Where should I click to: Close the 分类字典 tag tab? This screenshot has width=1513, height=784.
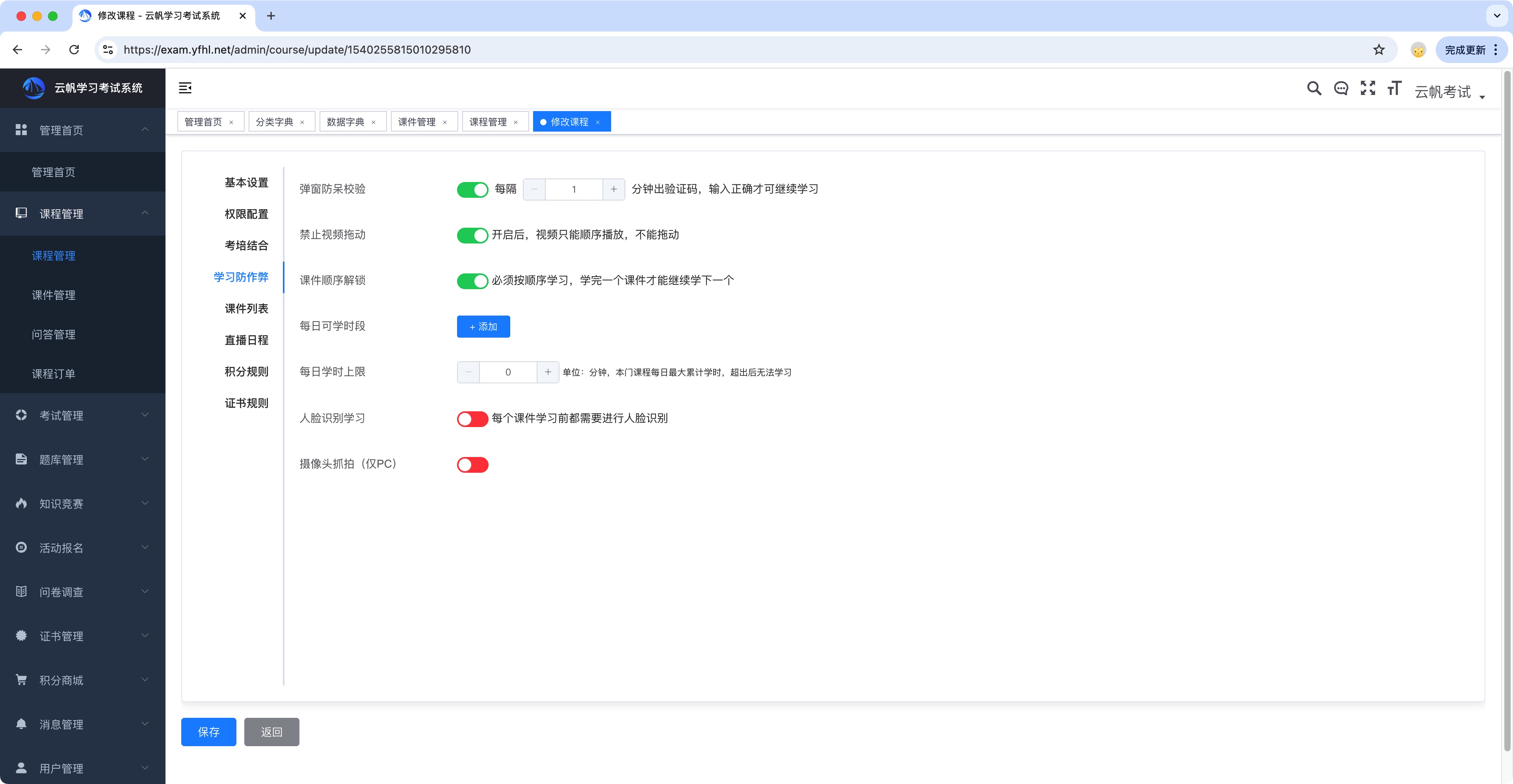tap(303, 122)
